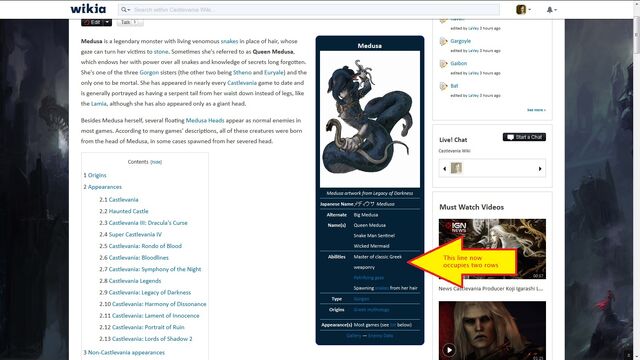
Task: Open the infobox Enemy Data link
Action: pyautogui.click(x=380, y=336)
